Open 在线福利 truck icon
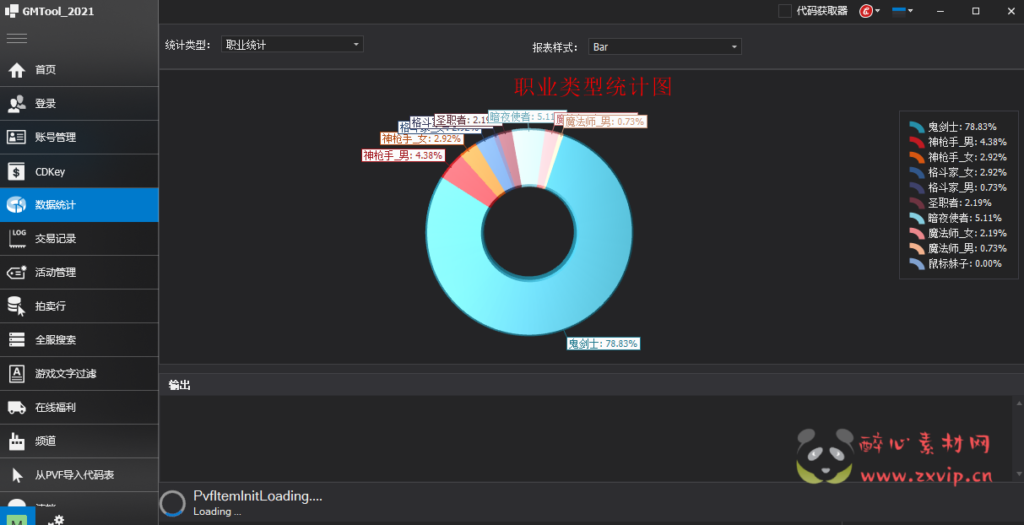1024x525 pixels. [16, 407]
